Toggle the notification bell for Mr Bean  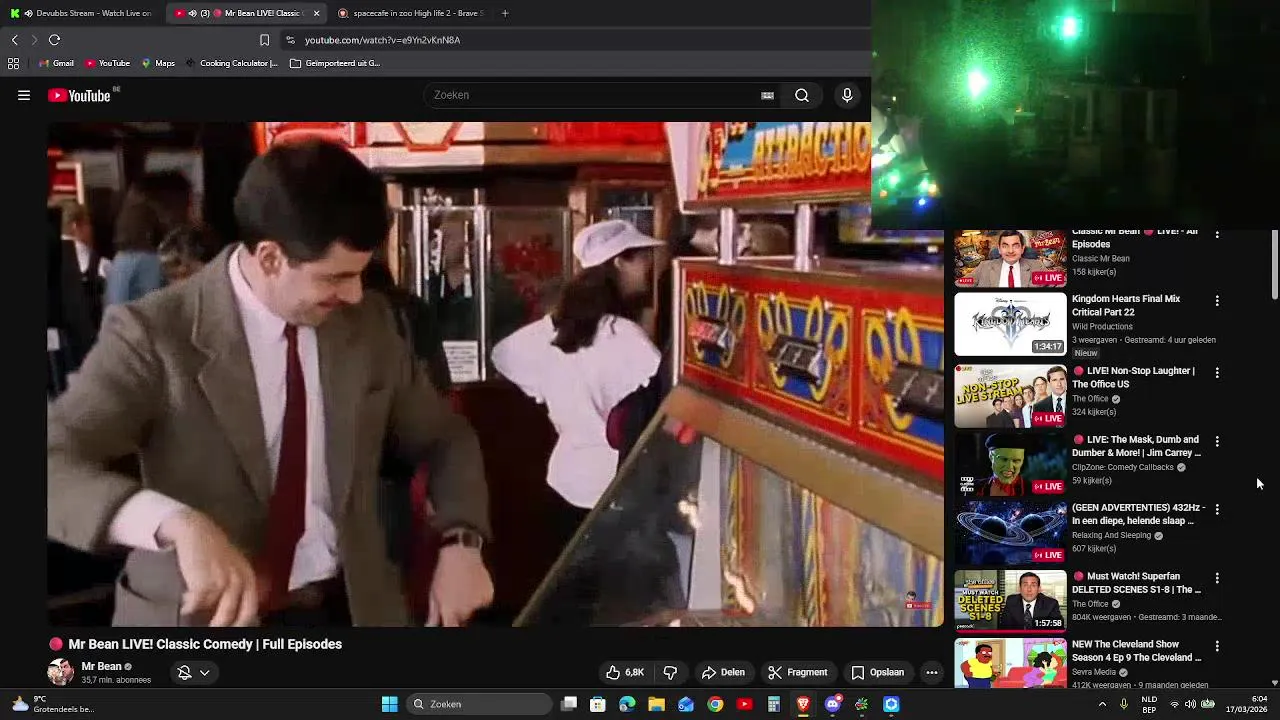(x=184, y=672)
